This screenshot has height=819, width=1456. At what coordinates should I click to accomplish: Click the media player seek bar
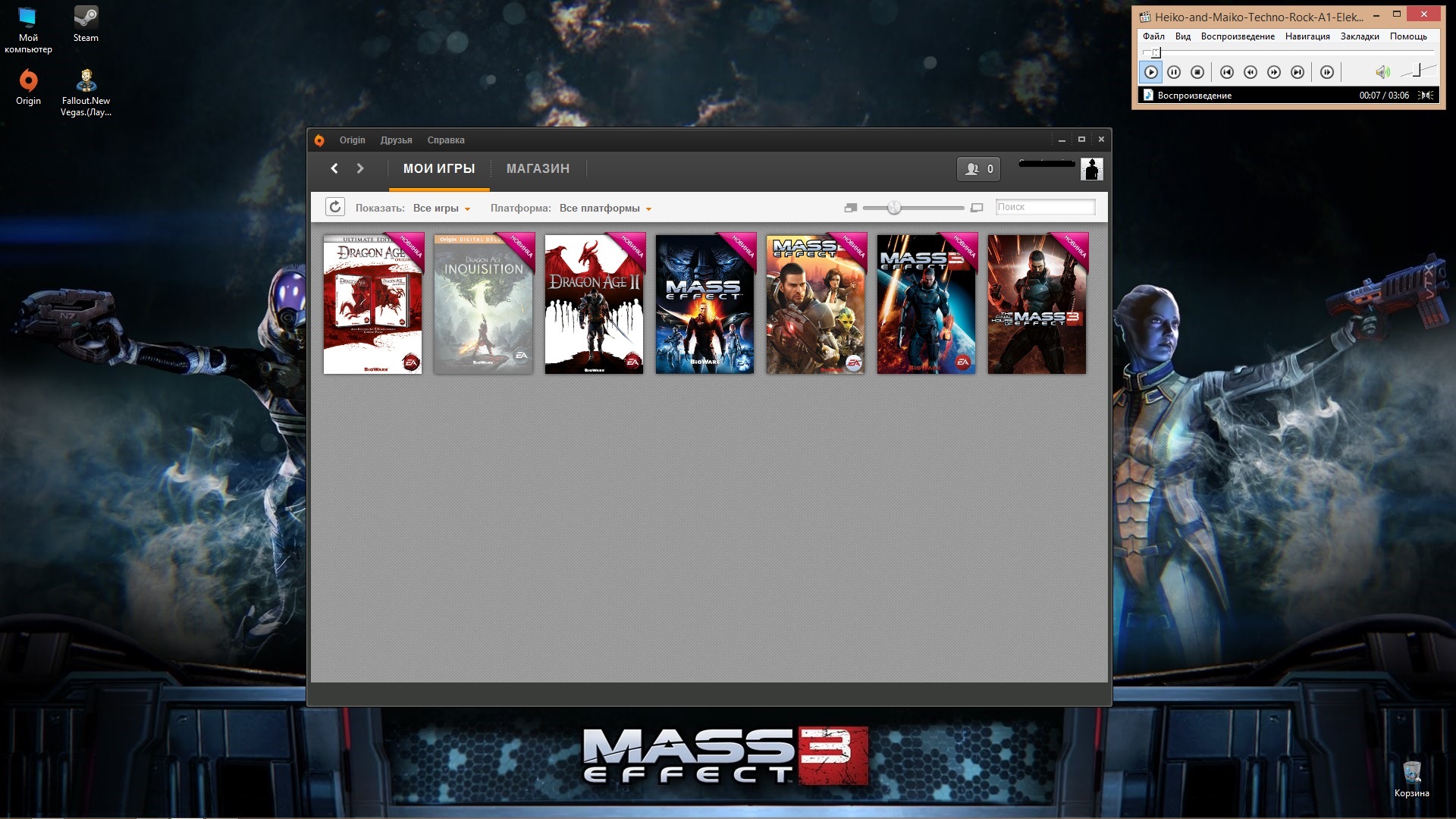pos(1288,52)
